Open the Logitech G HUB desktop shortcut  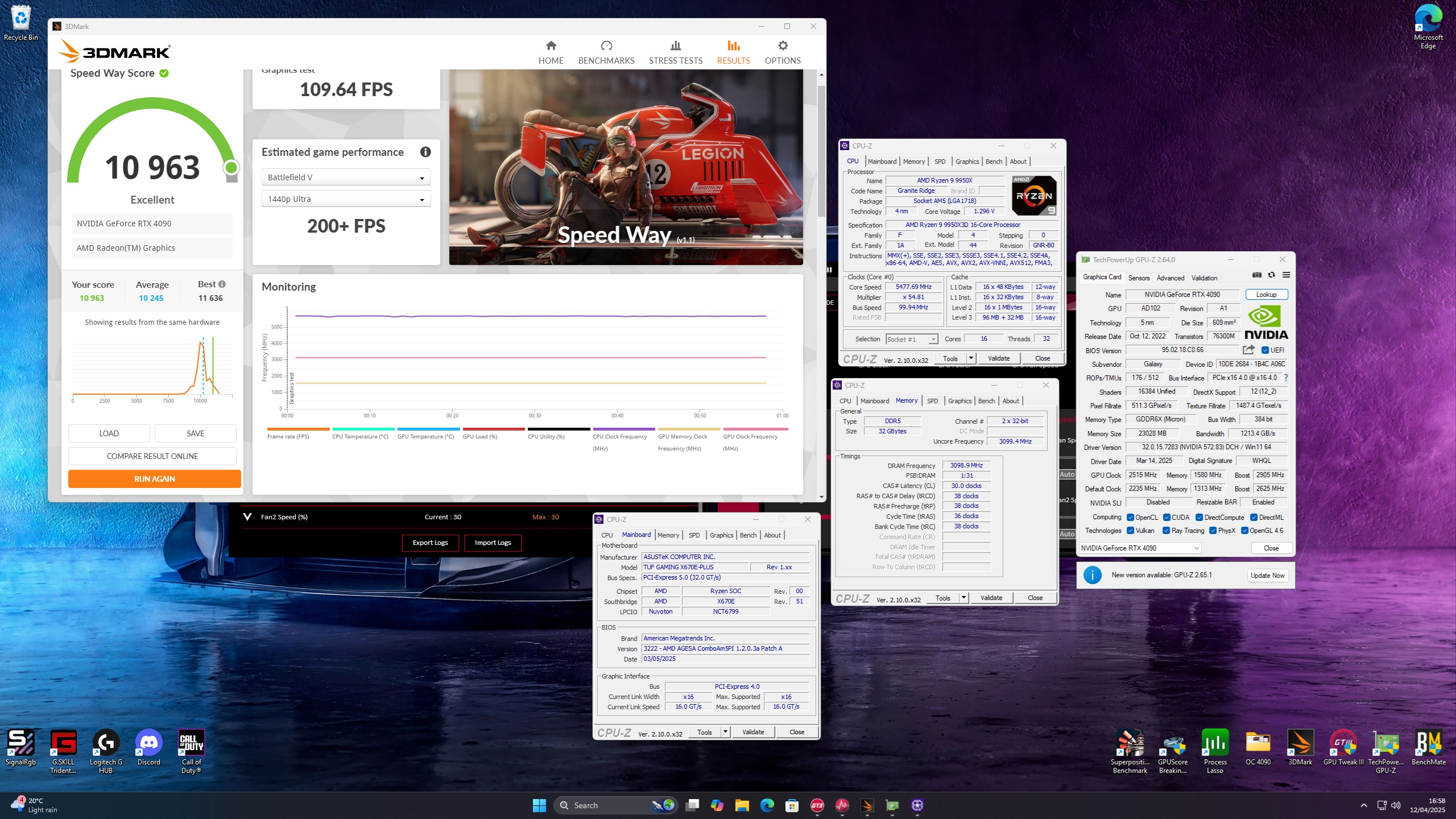[106, 751]
